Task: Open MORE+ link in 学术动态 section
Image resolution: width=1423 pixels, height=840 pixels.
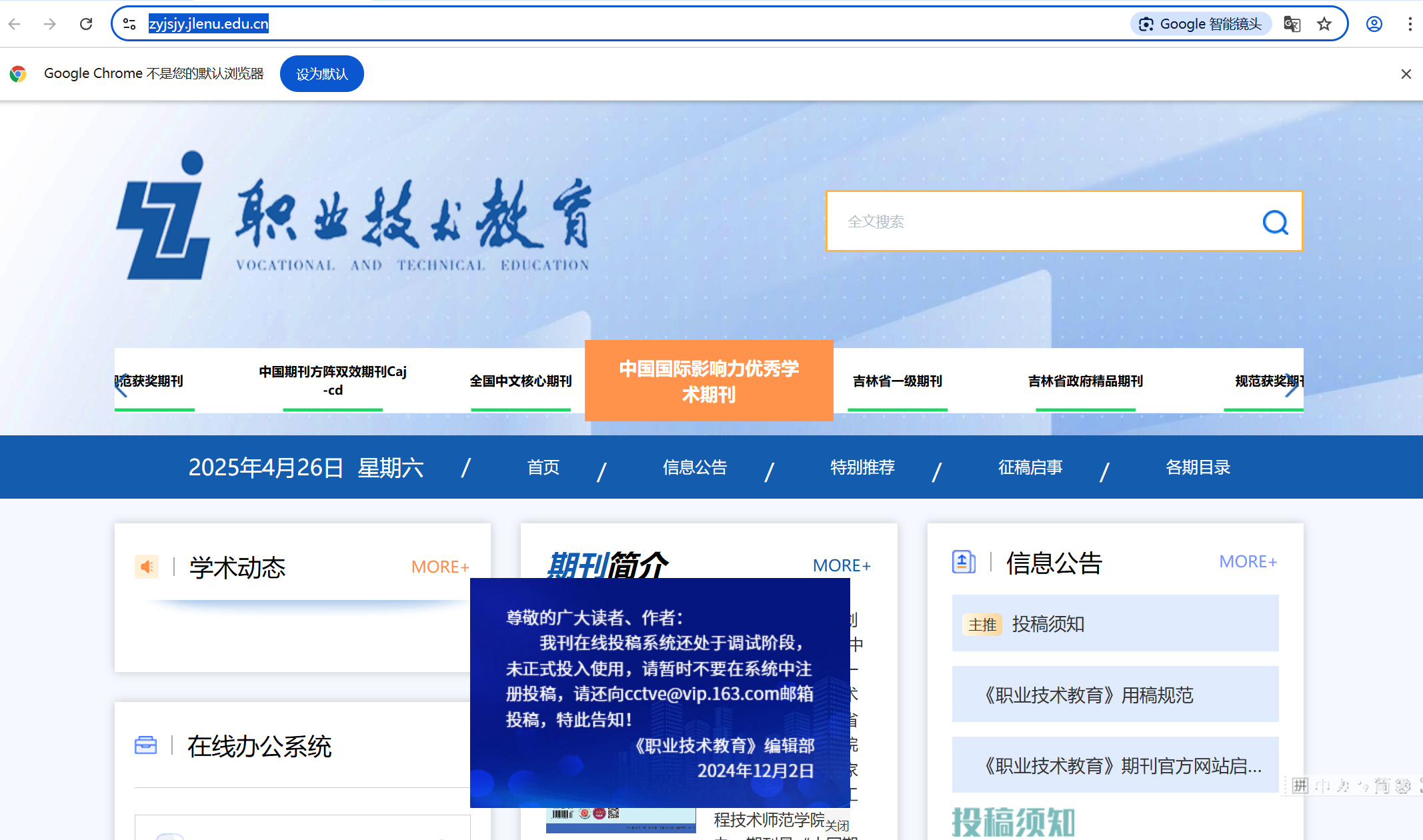Action: tap(439, 567)
